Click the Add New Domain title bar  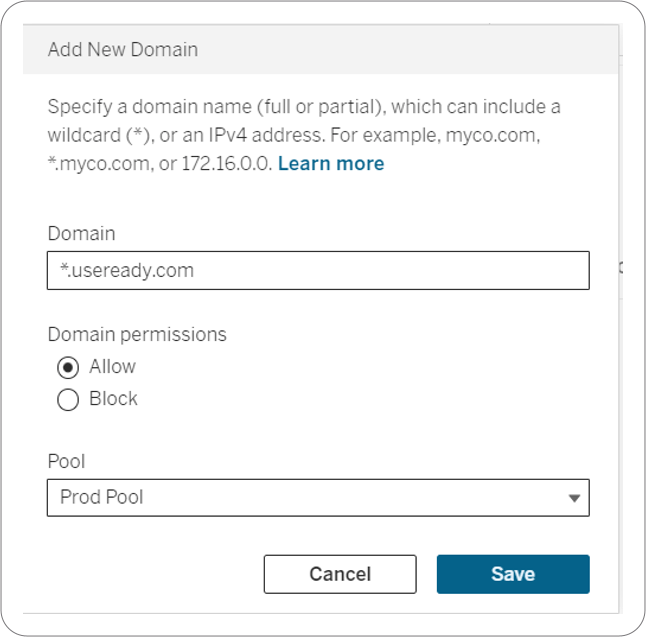click(321, 49)
